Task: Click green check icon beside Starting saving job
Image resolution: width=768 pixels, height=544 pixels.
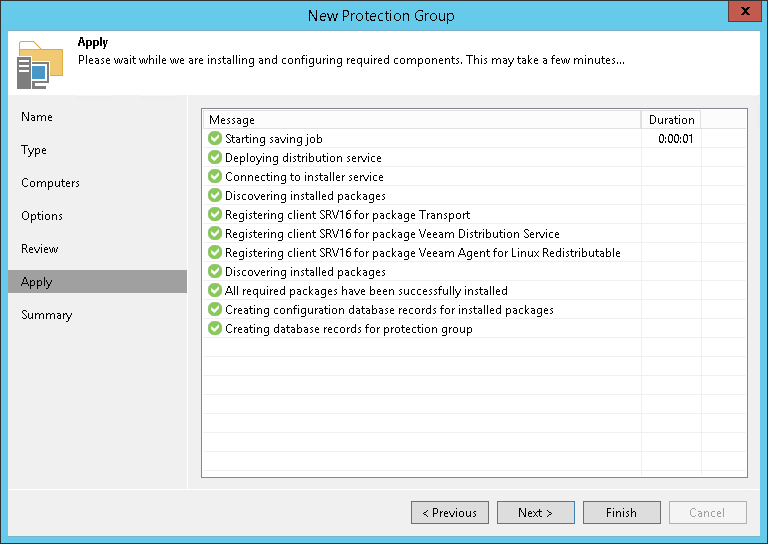Action: 215,139
